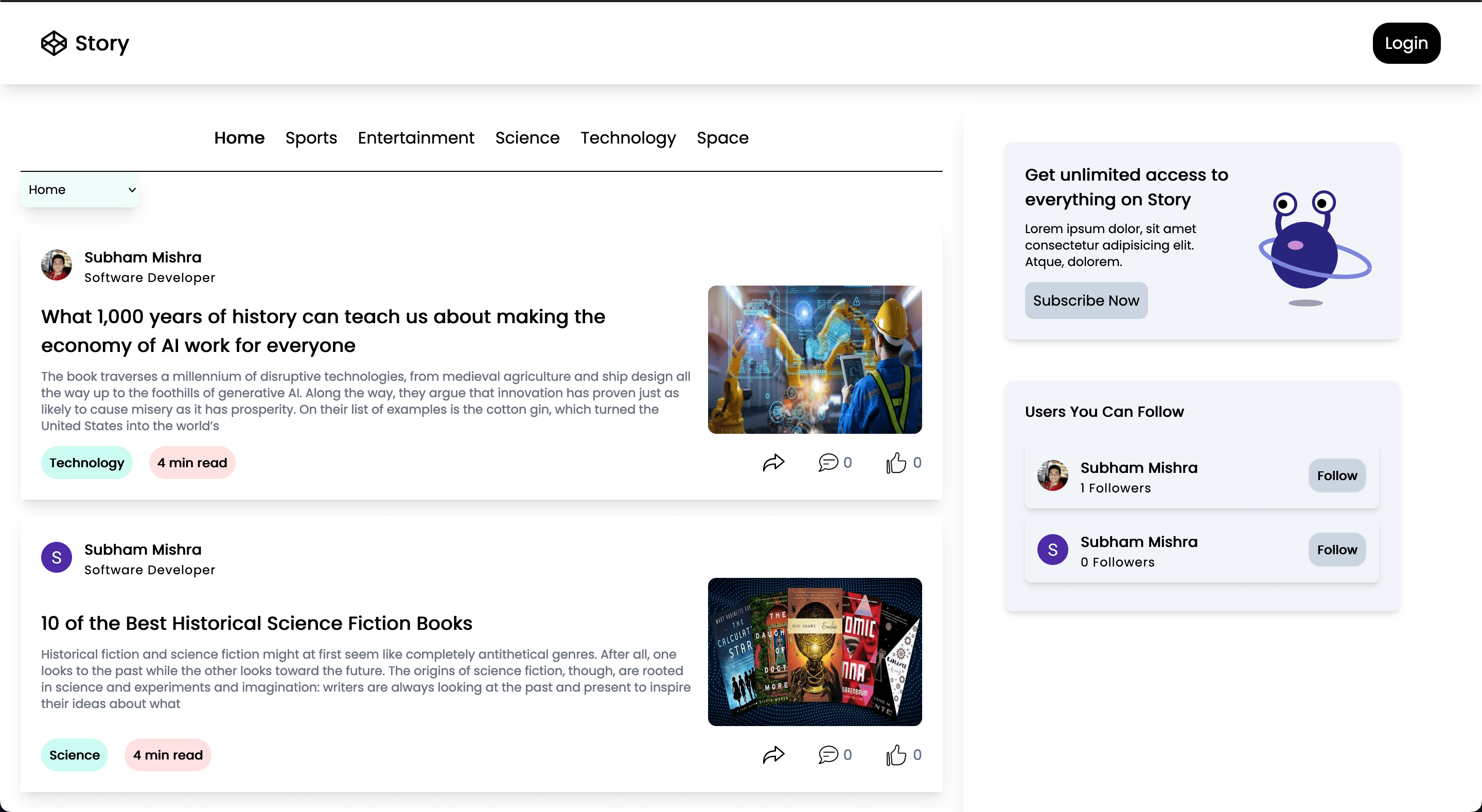Share the science fiction books article
This screenshot has height=812, width=1482.
pos(774,755)
